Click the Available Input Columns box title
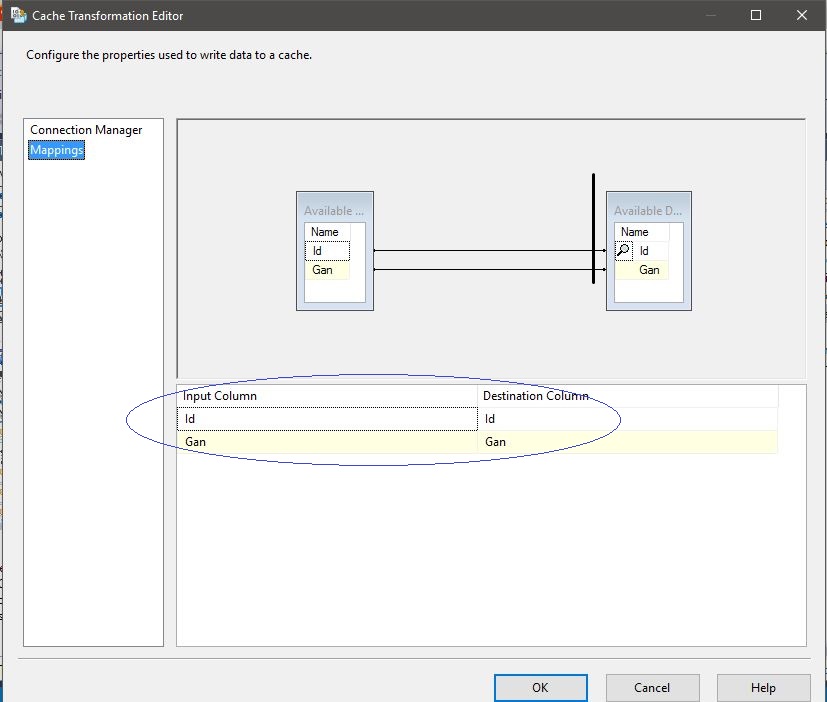 click(x=334, y=210)
